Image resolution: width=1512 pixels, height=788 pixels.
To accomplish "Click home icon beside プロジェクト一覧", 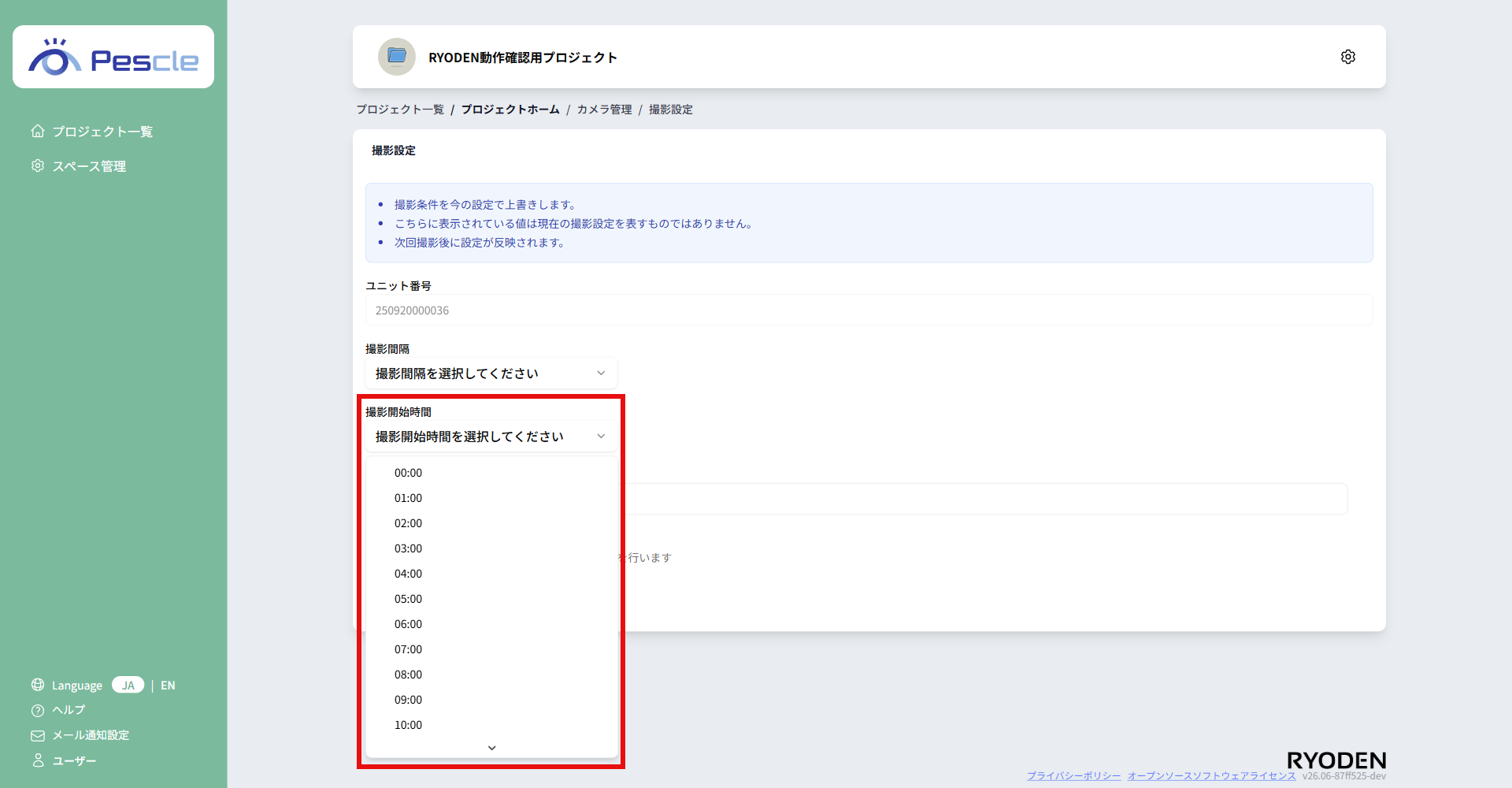I will (38, 131).
